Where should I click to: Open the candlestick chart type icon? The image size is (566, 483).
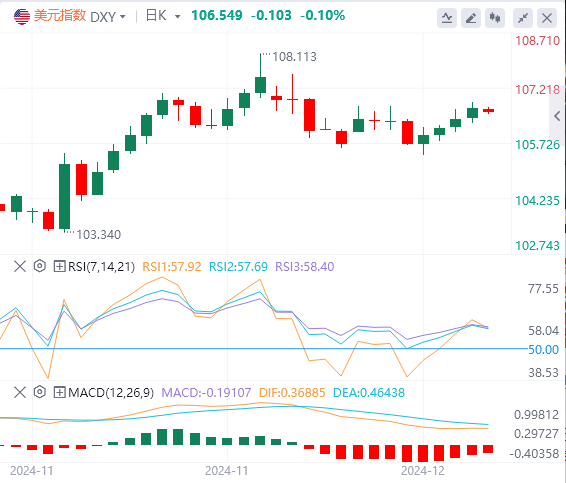tap(495, 18)
